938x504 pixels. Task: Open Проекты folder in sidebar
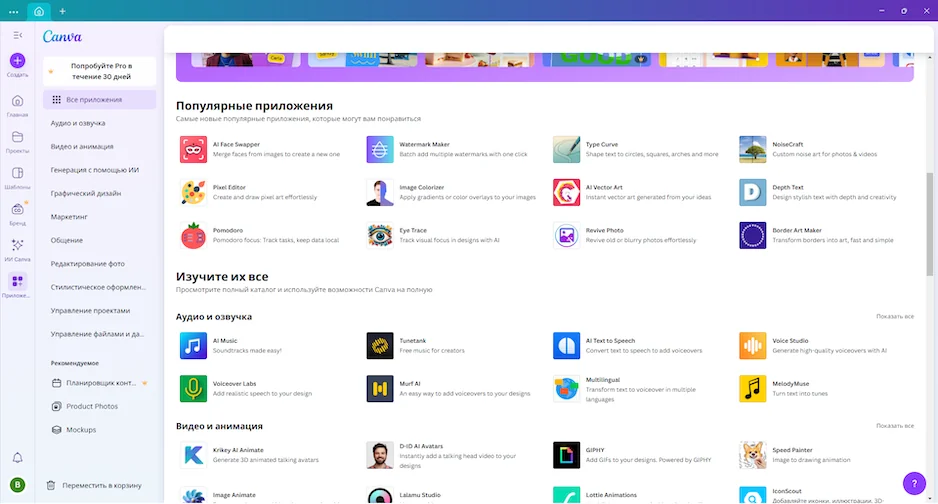[x=17, y=142]
